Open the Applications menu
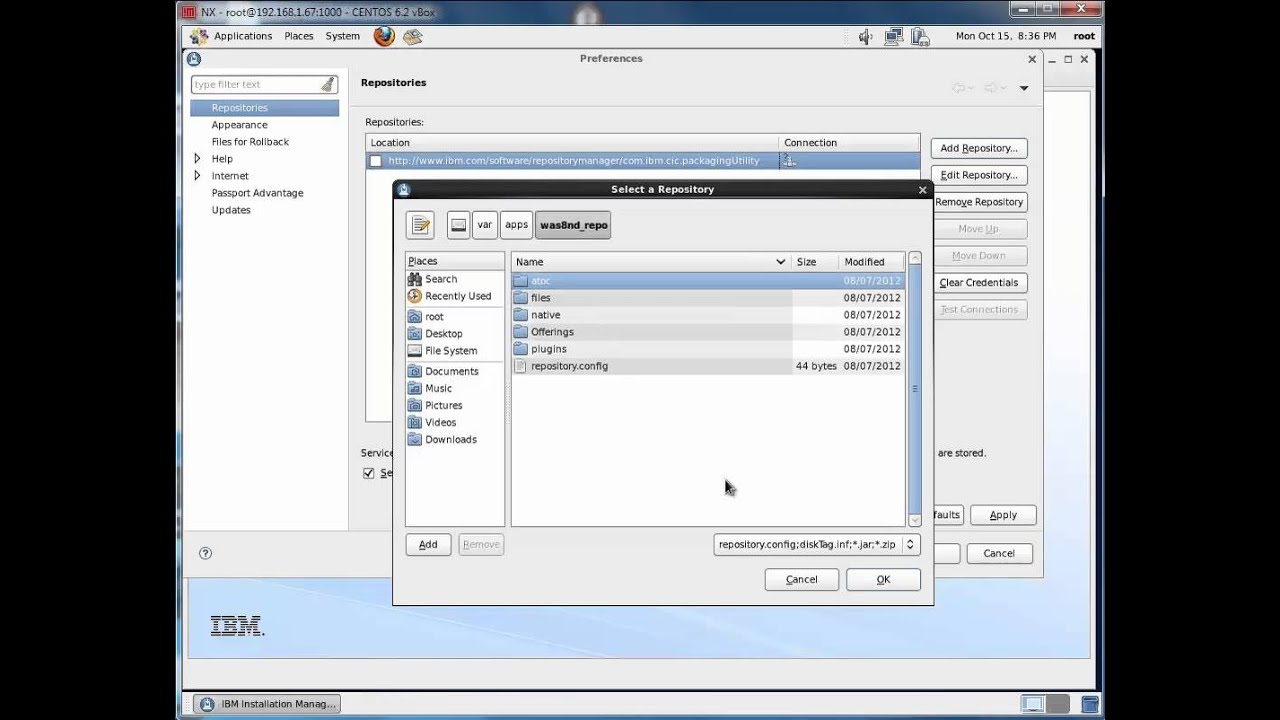The width and height of the screenshot is (1280, 720). click(243, 36)
